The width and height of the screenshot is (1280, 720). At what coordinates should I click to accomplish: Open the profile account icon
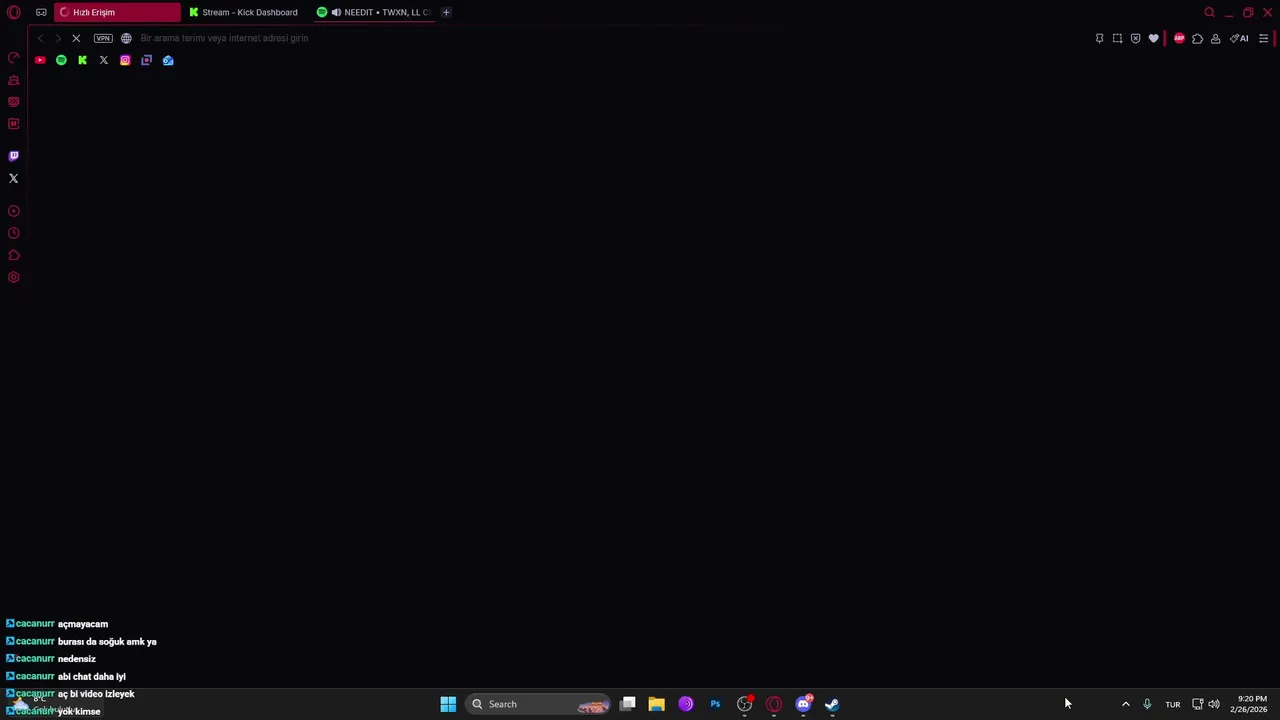(1215, 38)
